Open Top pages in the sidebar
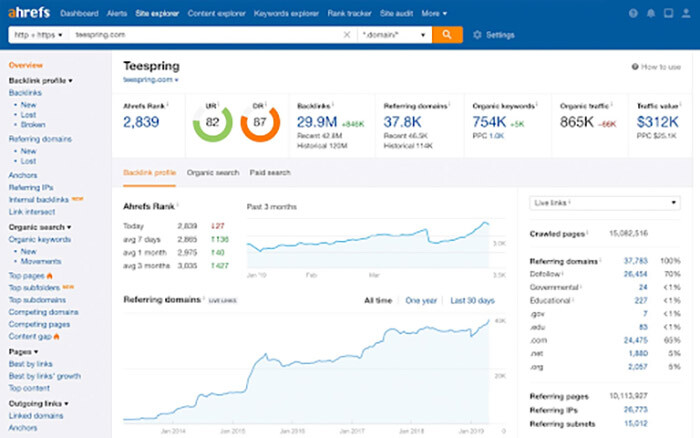The image size is (700, 438). point(27,275)
